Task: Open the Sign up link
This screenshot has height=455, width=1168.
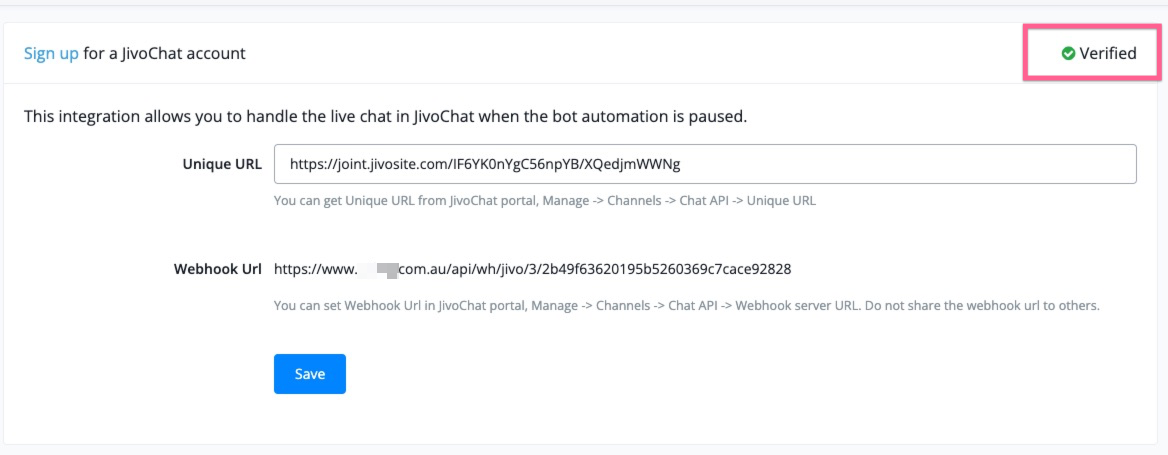Action: 51,54
